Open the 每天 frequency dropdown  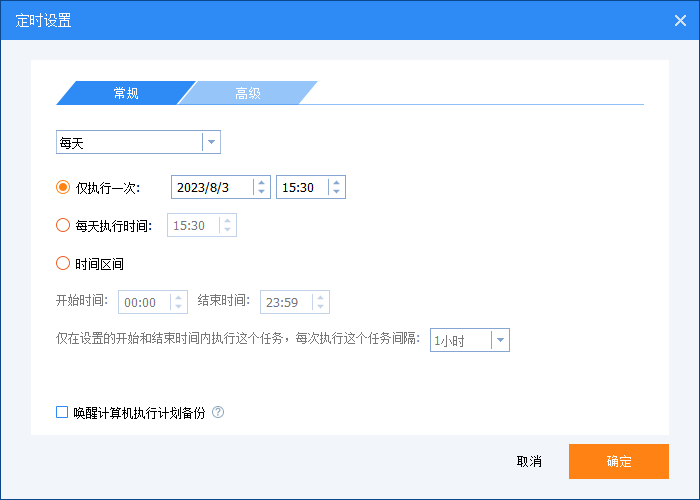138,142
